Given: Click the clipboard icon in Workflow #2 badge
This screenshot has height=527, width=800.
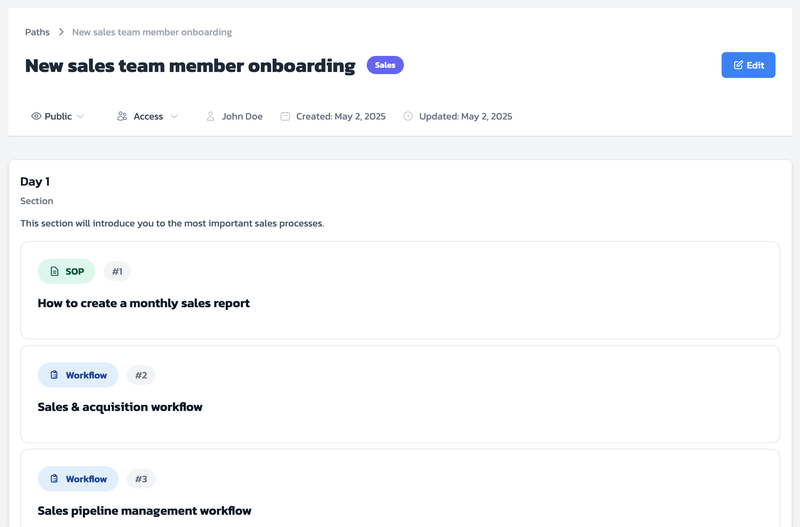Looking at the screenshot, I should click(x=55, y=376).
